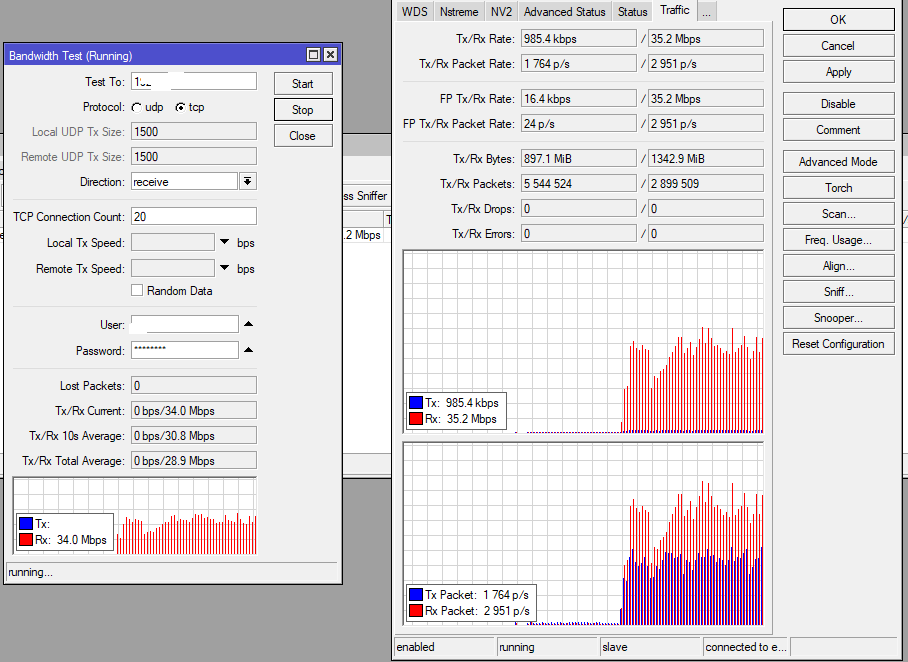Viewport: 908px width, 662px height.
Task: Click the Password input field
Action: tap(185, 349)
